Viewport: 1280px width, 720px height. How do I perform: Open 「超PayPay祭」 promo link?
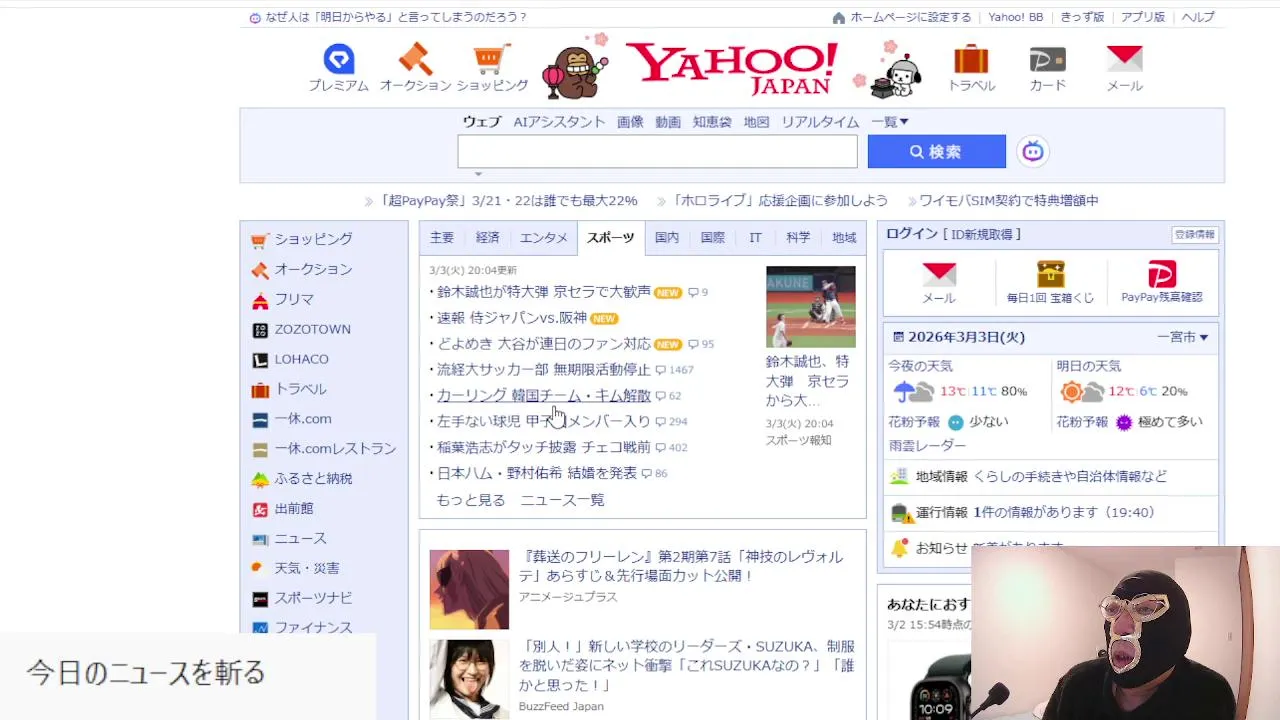[x=508, y=201]
